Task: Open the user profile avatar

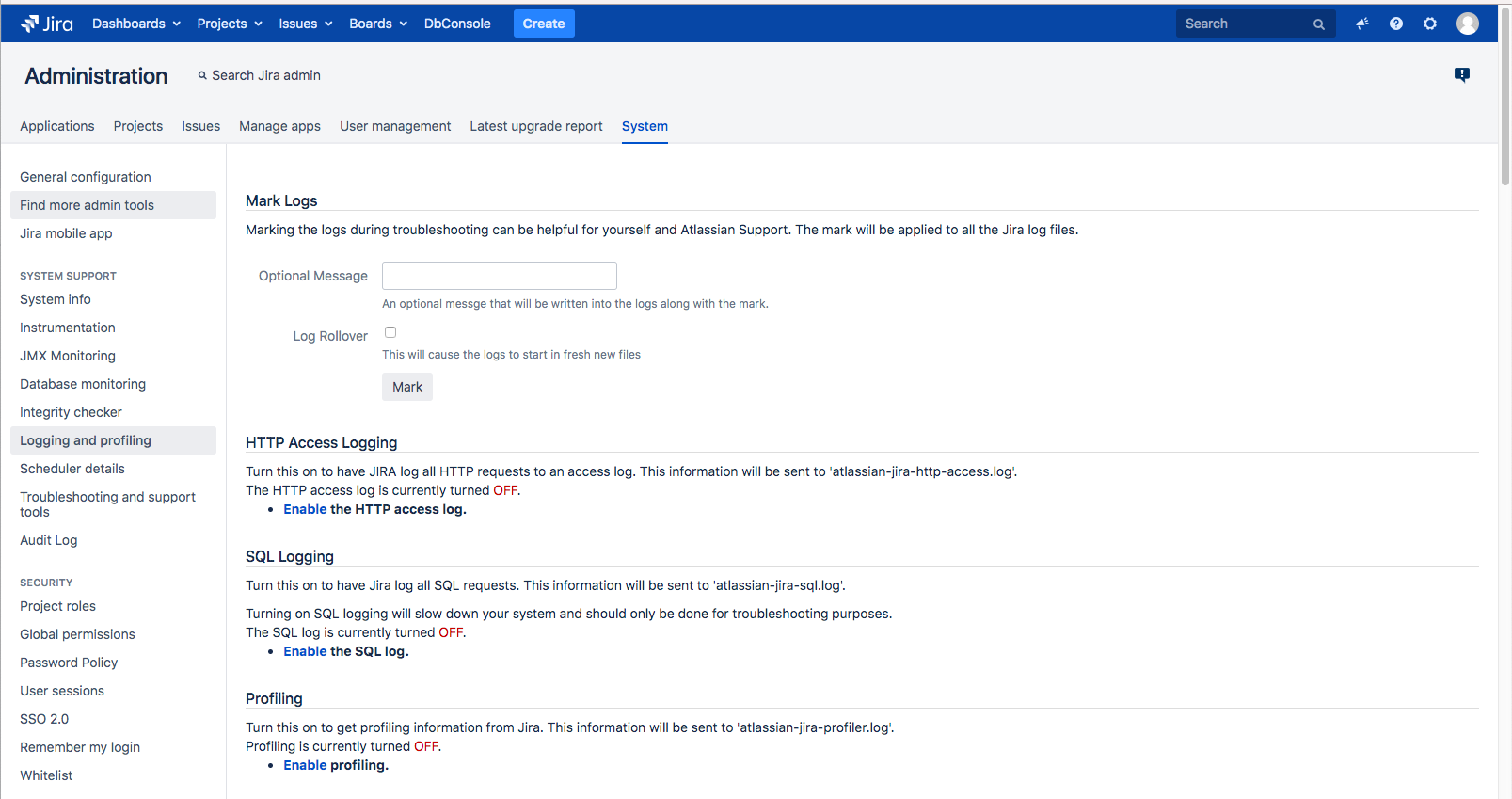Action: (x=1467, y=24)
